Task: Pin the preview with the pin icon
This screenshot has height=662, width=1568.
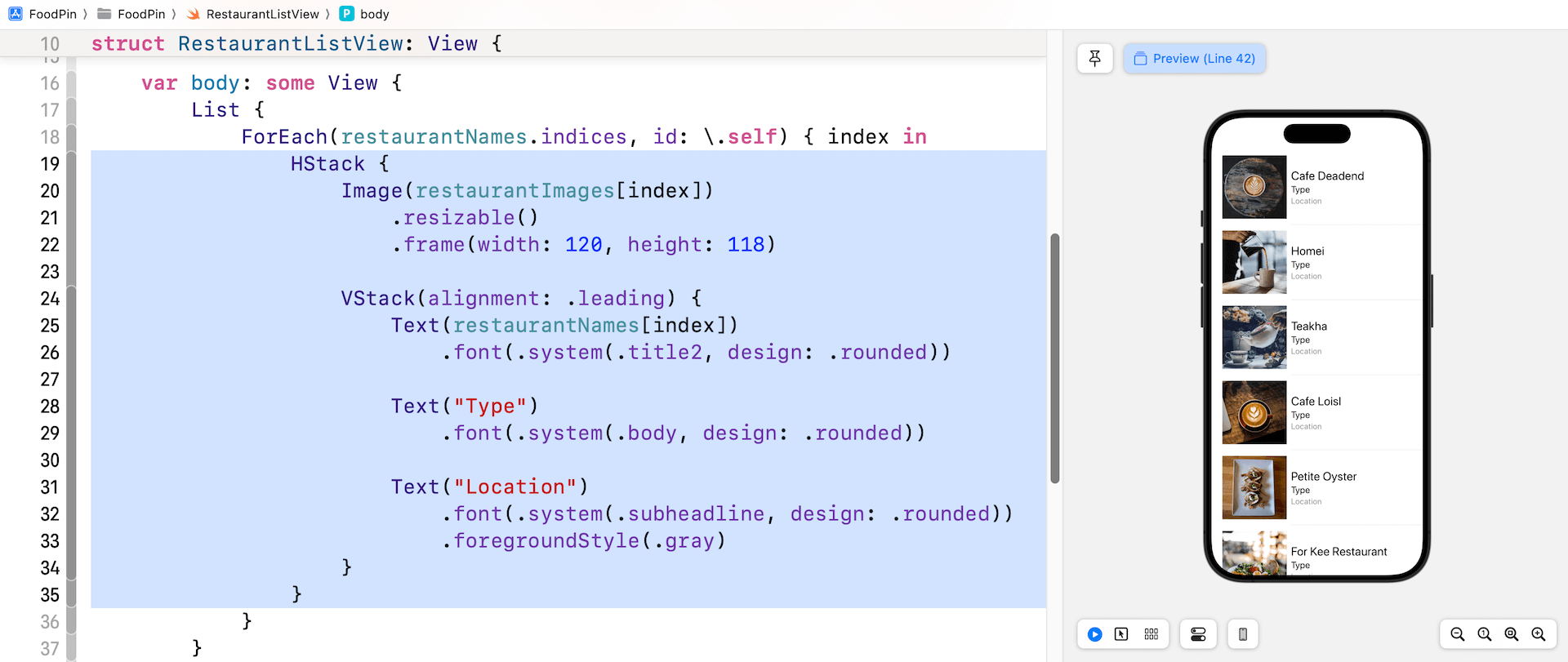Action: tap(1094, 59)
